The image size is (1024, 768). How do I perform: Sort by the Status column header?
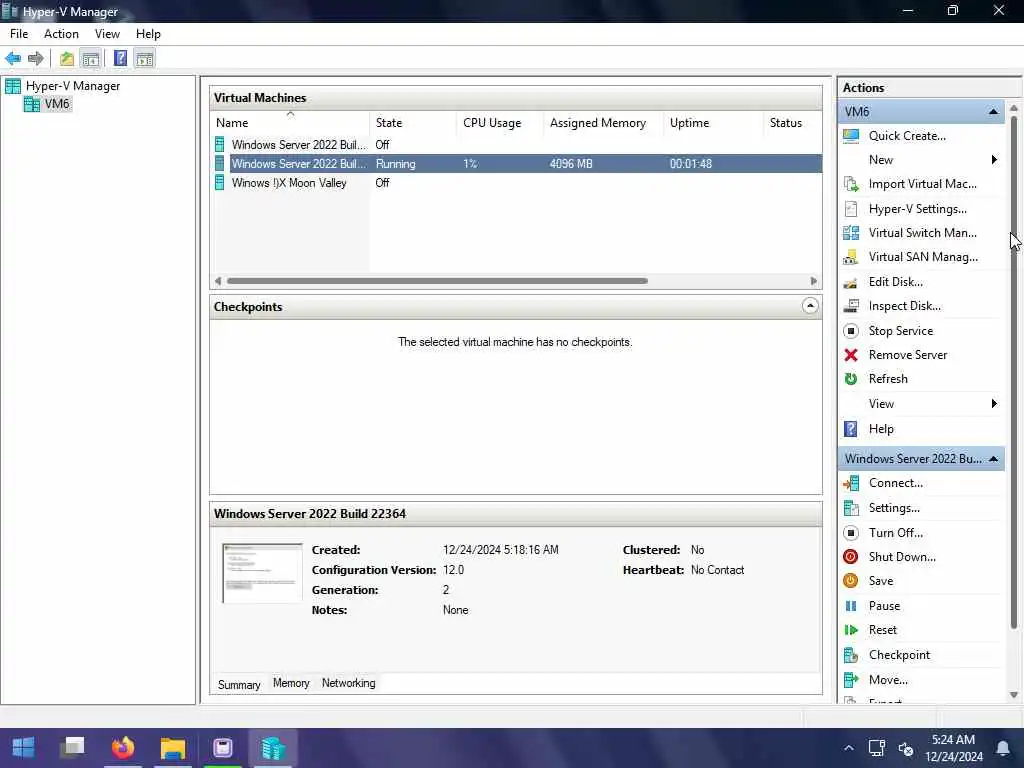[x=792, y=123]
